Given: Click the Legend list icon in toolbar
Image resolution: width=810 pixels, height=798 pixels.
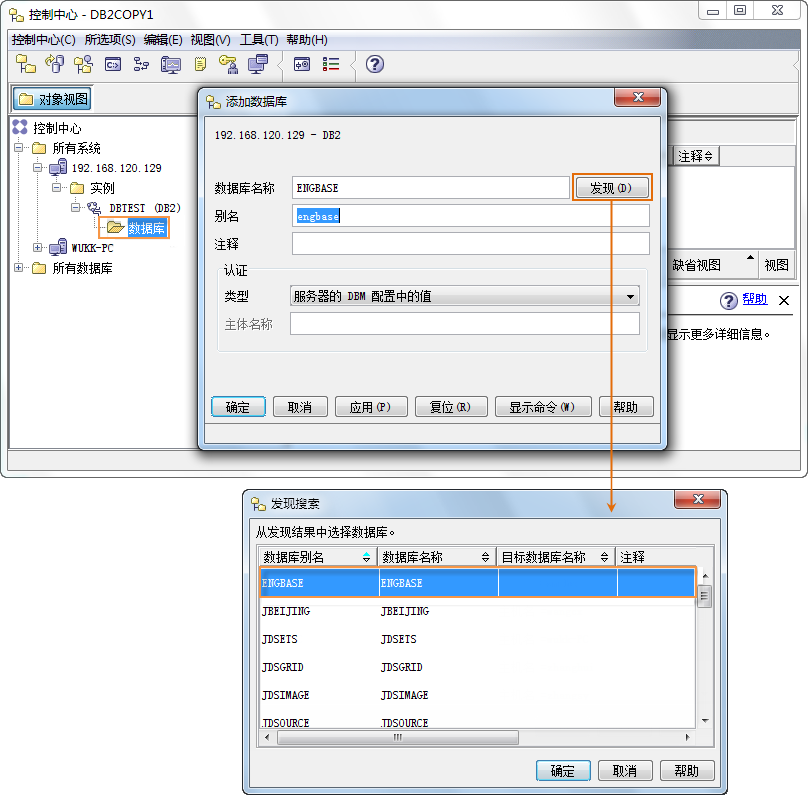Looking at the screenshot, I should [331, 64].
